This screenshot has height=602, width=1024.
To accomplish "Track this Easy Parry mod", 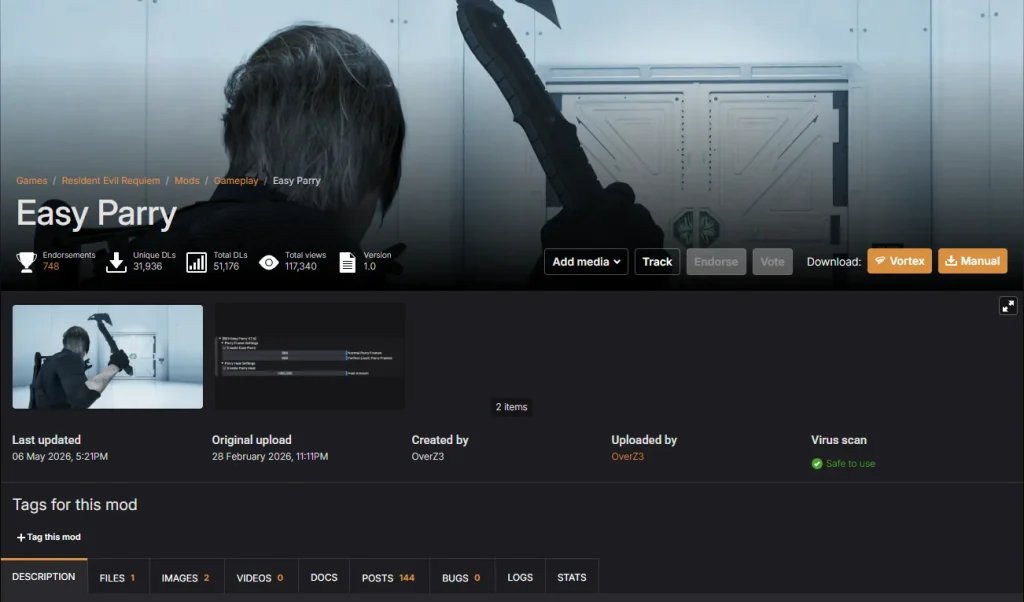I will pyautogui.click(x=657, y=262).
